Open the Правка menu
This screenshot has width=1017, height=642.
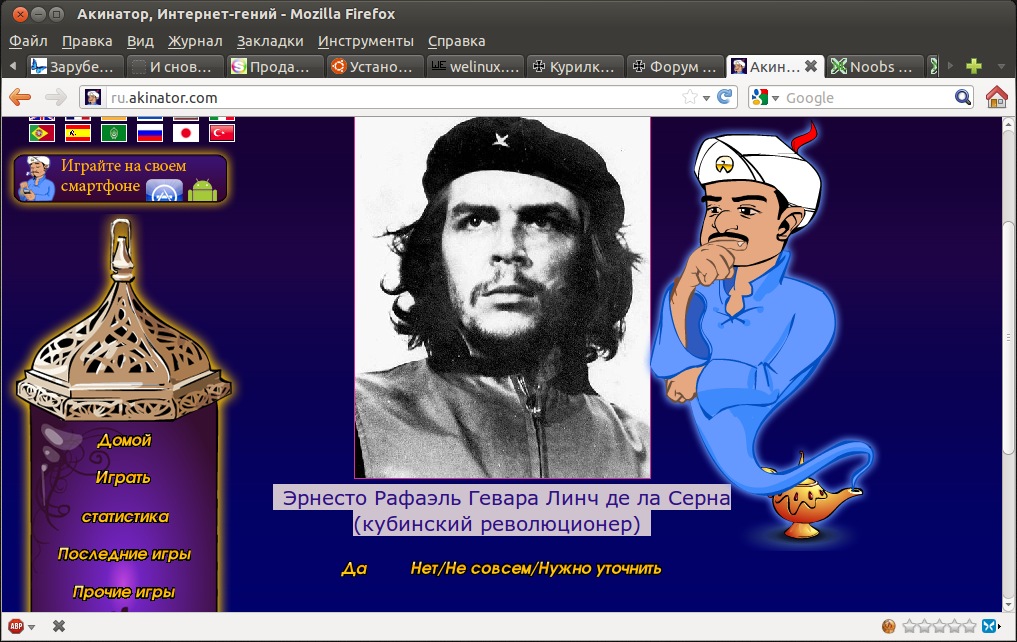coord(87,41)
